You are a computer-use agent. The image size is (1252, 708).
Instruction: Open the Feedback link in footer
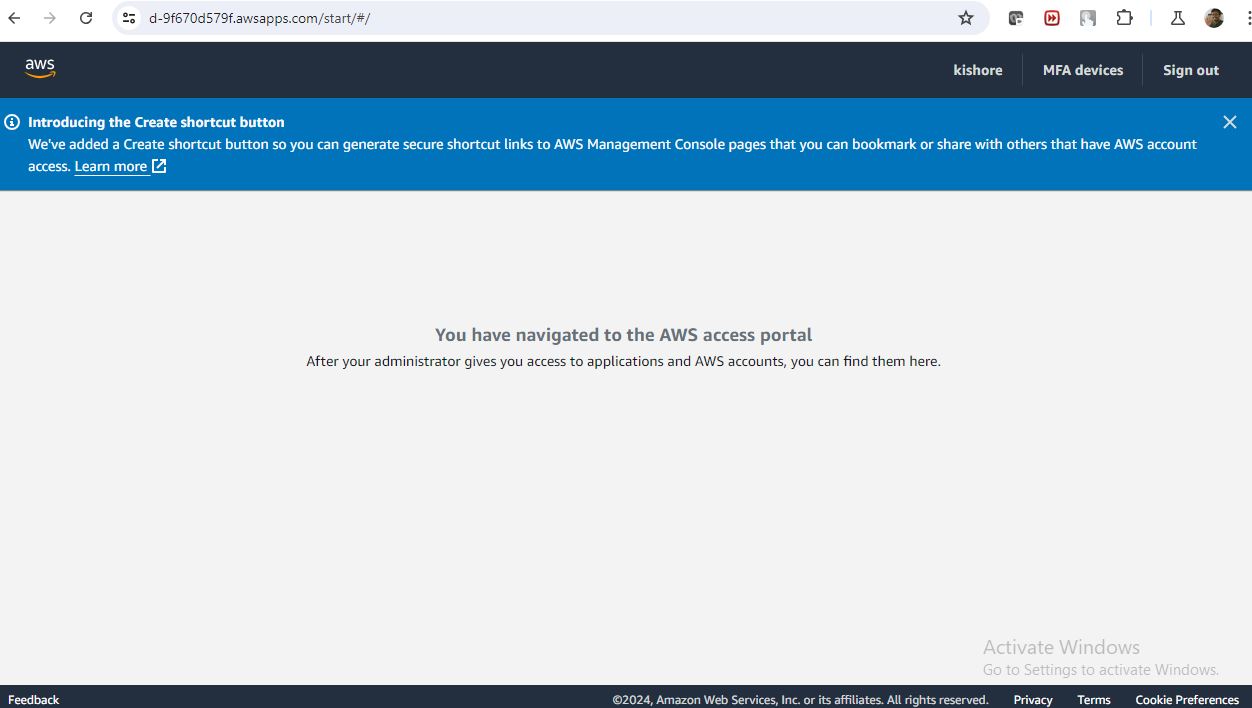34,699
